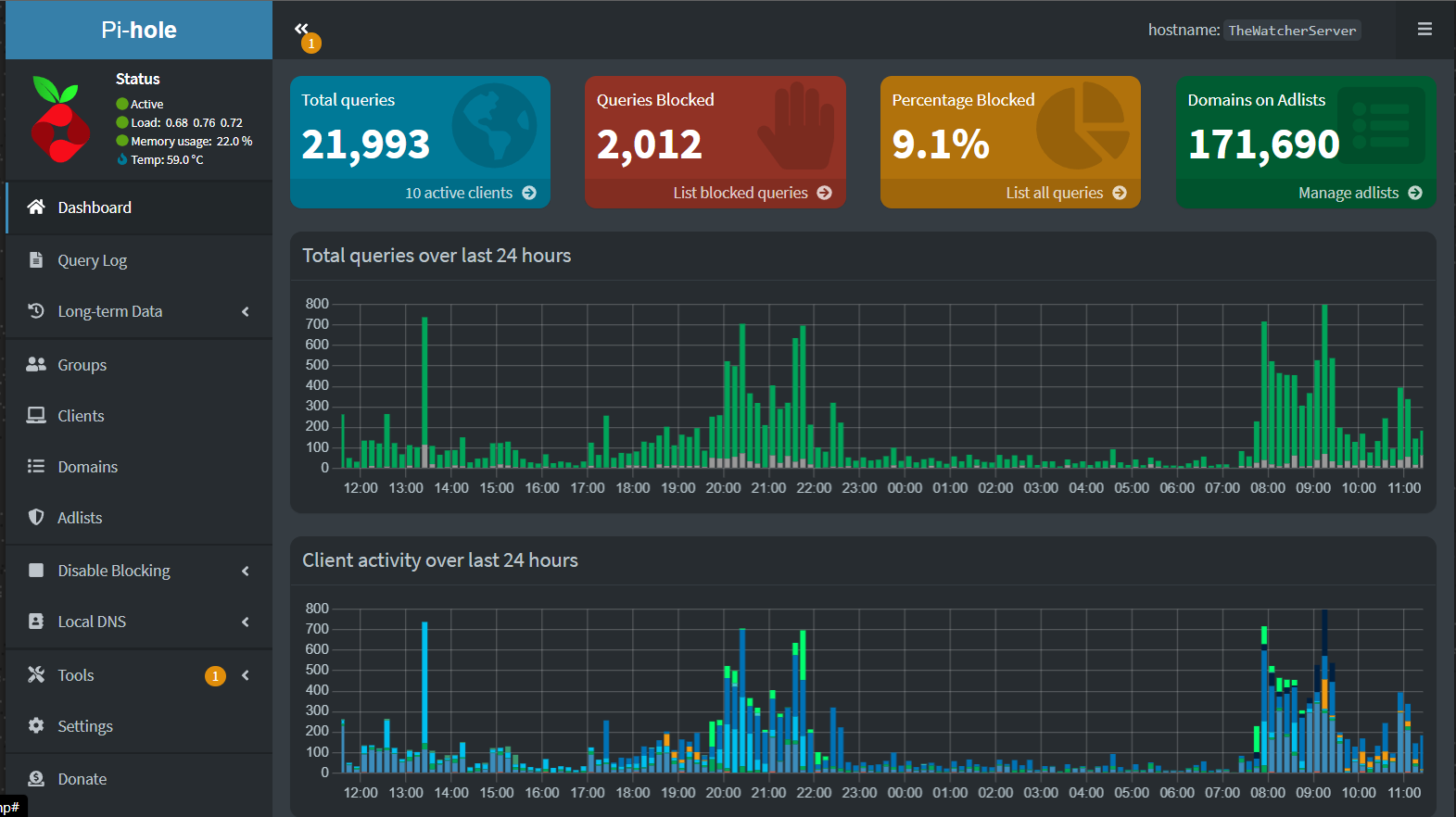Expand the Local DNS submenu
Image resolution: width=1456 pixels, height=817 pixels.
(246, 622)
